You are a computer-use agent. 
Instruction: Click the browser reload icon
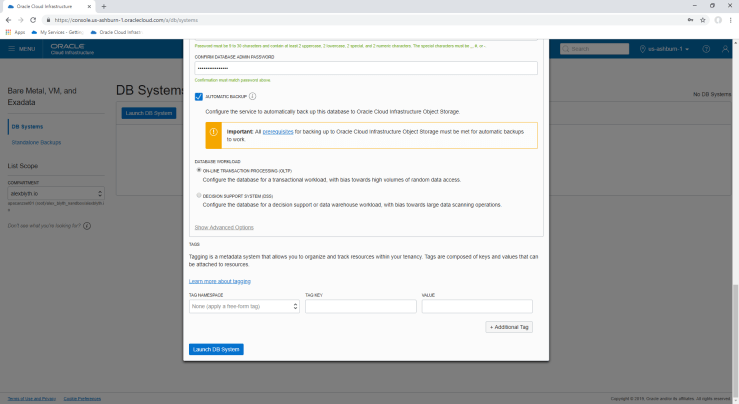coord(35,19)
